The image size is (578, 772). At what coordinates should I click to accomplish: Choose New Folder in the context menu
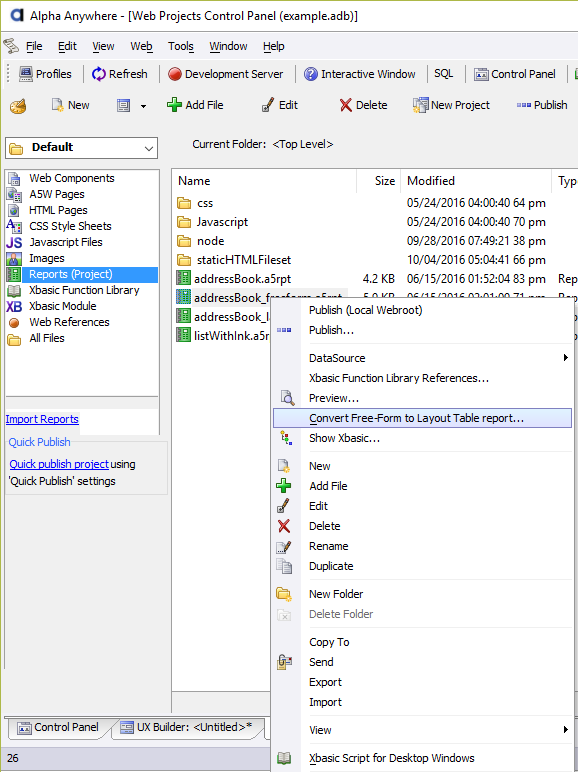(x=336, y=594)
